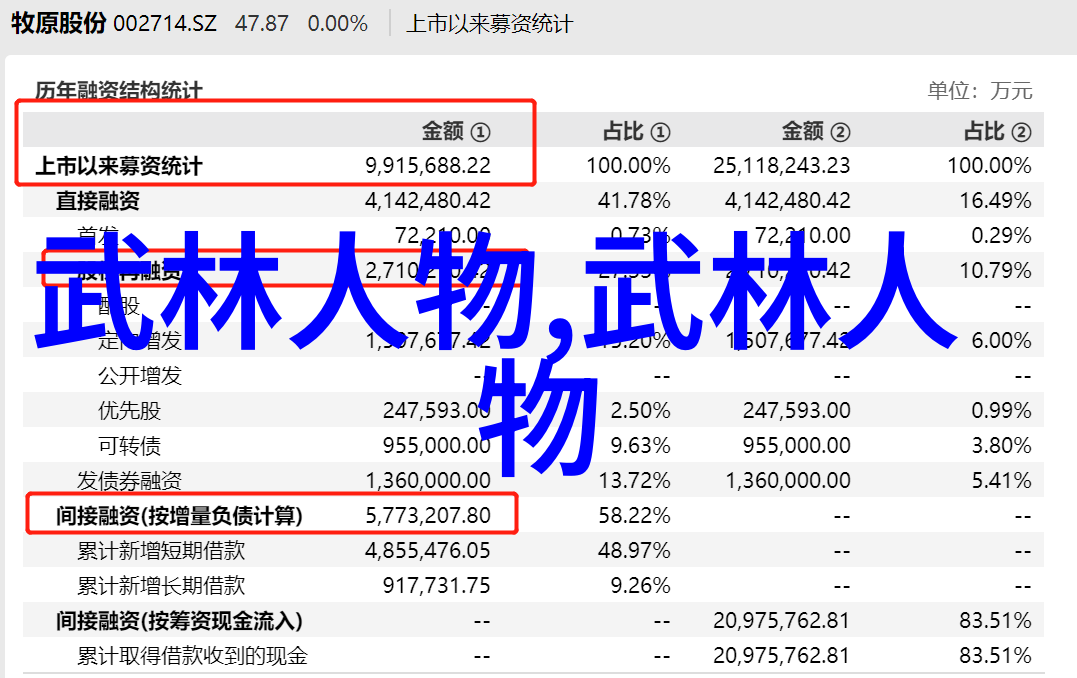Expand the 间接融资(按增量负债计算) row
The height and width of the screenshot is (678, 1077).
click(179, 516)
